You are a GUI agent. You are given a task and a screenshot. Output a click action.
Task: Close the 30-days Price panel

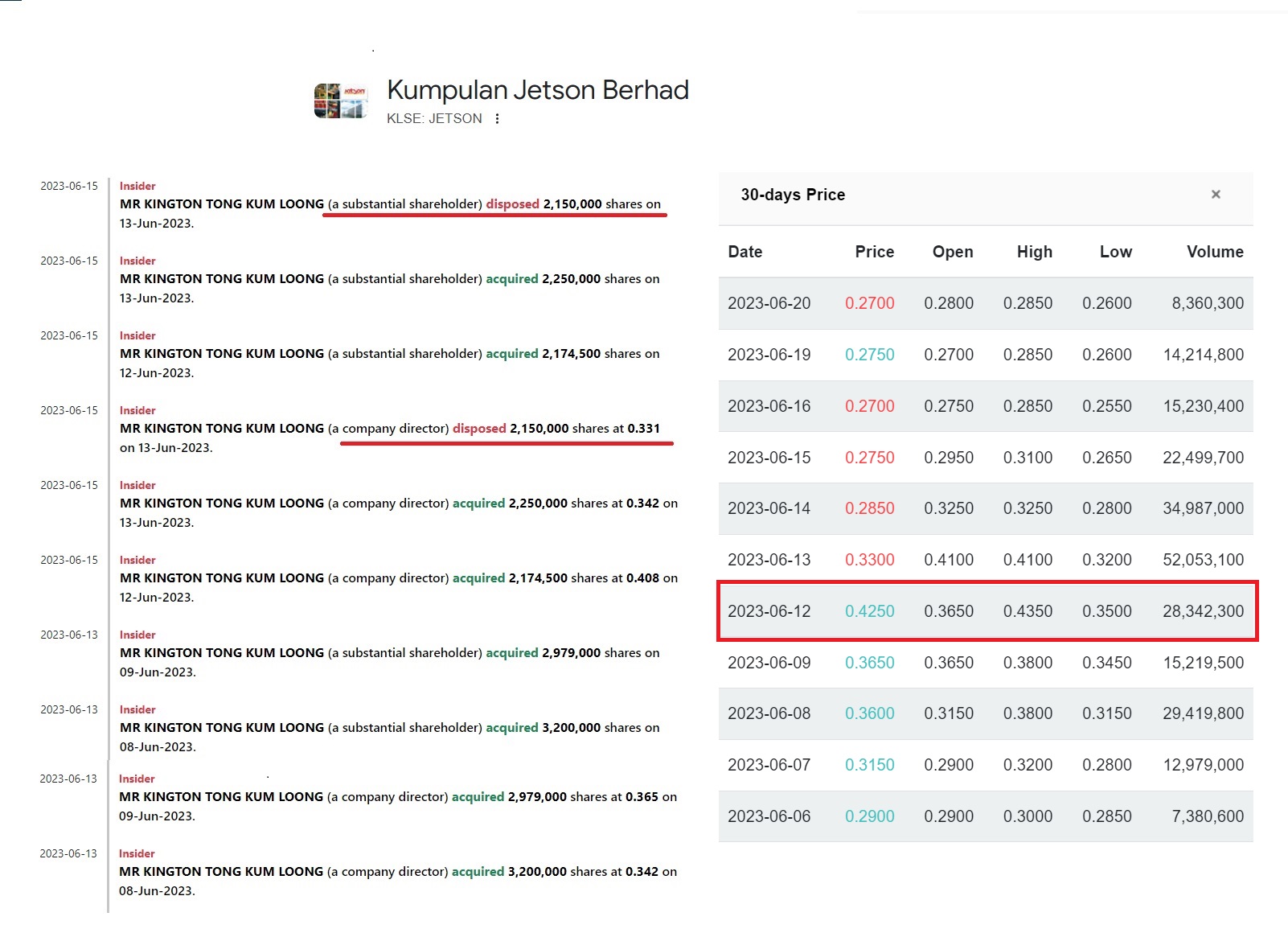pos(1216,195)
